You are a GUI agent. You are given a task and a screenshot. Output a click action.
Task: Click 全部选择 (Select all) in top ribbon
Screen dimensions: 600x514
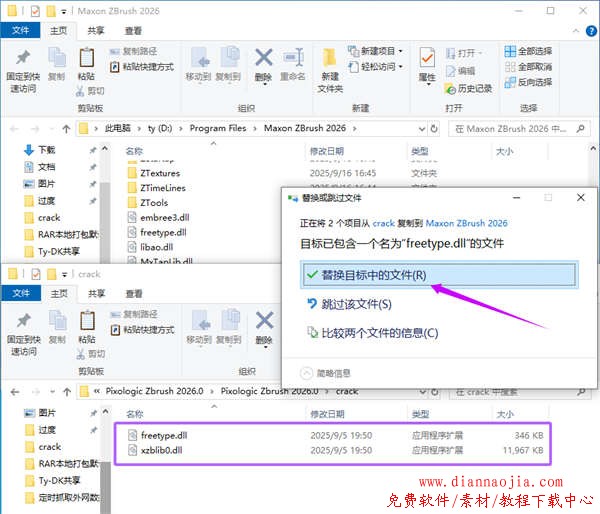click(528, 51)
